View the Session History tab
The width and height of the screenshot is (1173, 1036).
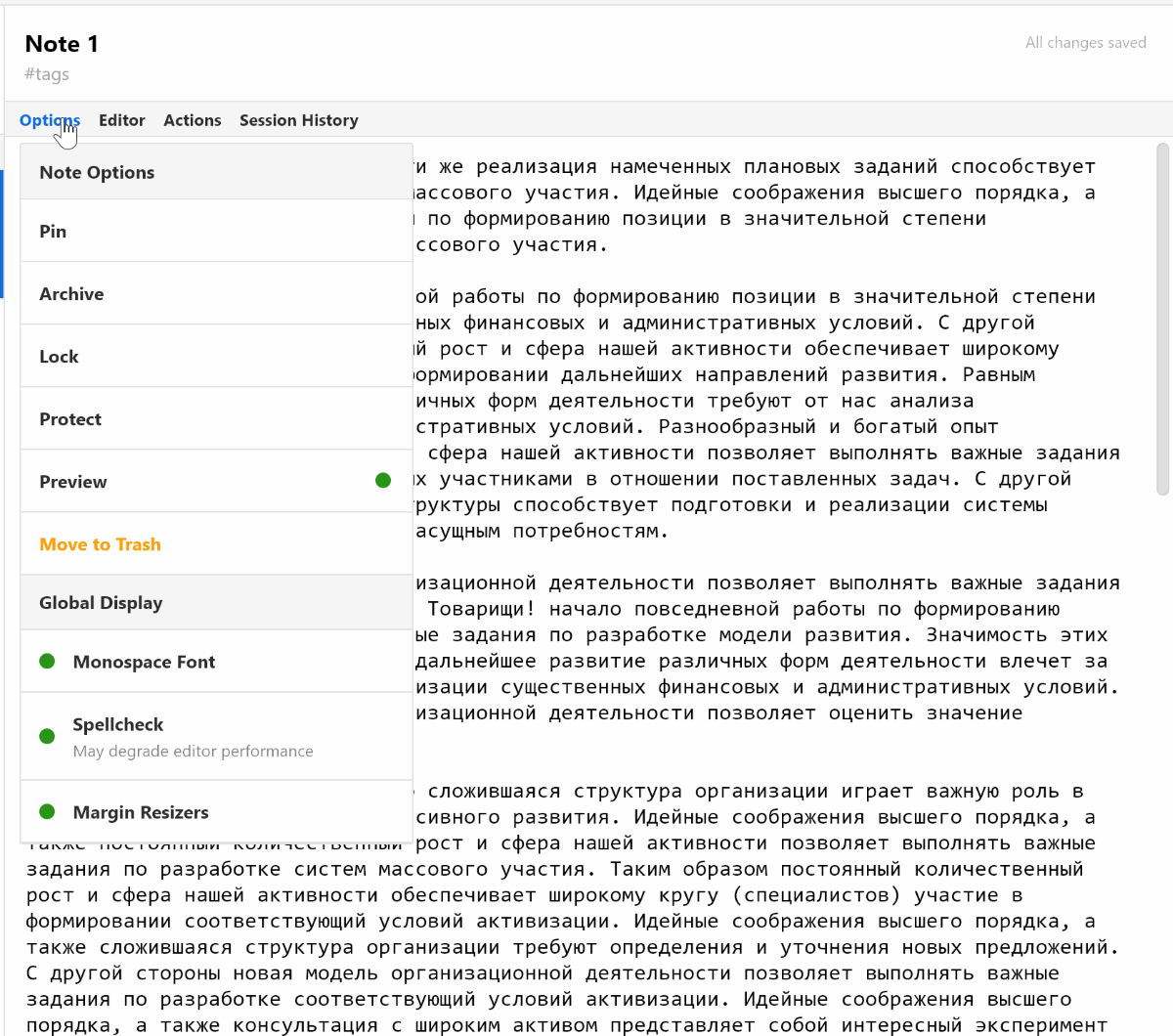(298, 119)
